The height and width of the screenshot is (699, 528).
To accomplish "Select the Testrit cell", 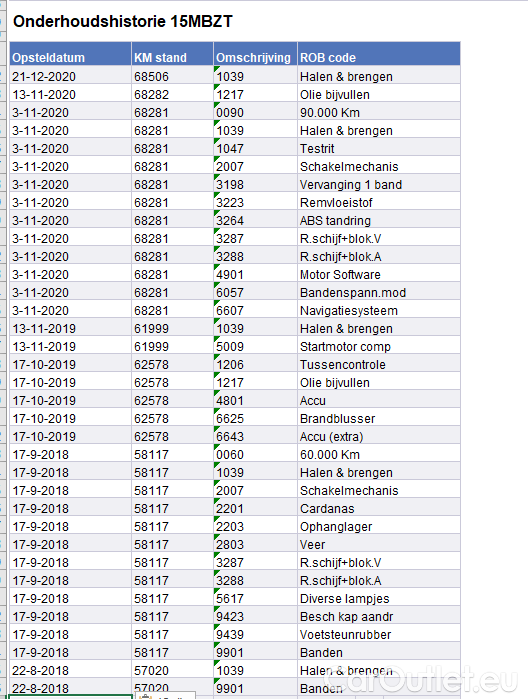I will pyautogui.click(x=379, y=148).
